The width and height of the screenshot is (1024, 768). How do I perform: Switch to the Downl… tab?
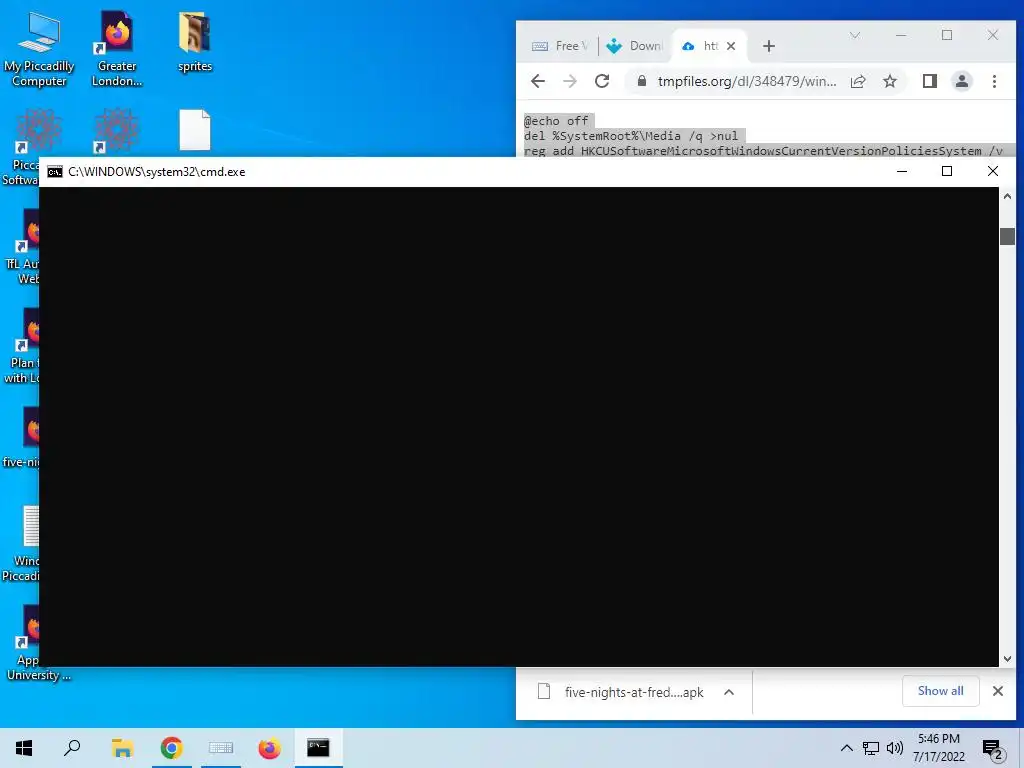pos(635,46)
